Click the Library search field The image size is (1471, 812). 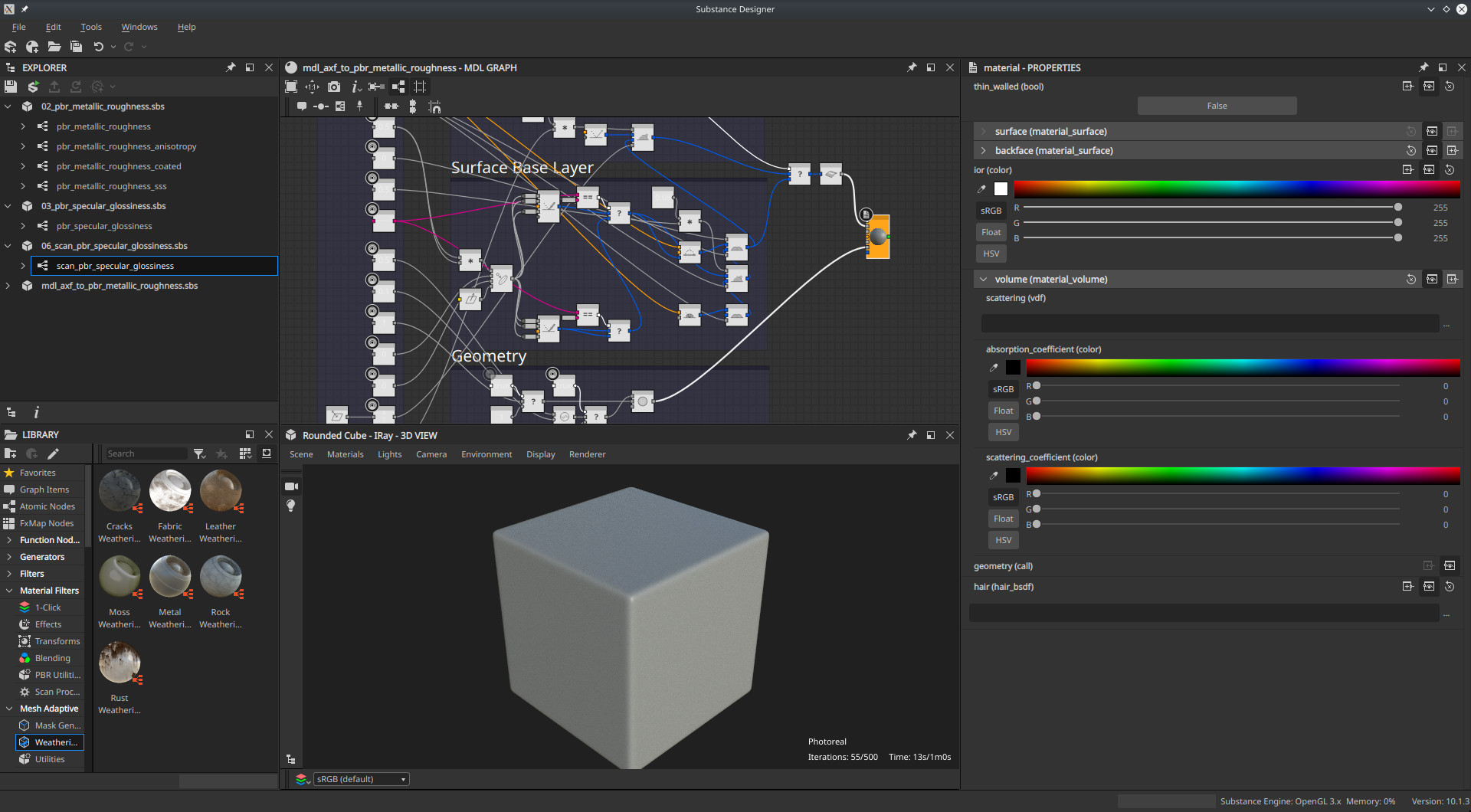point(146,453)
